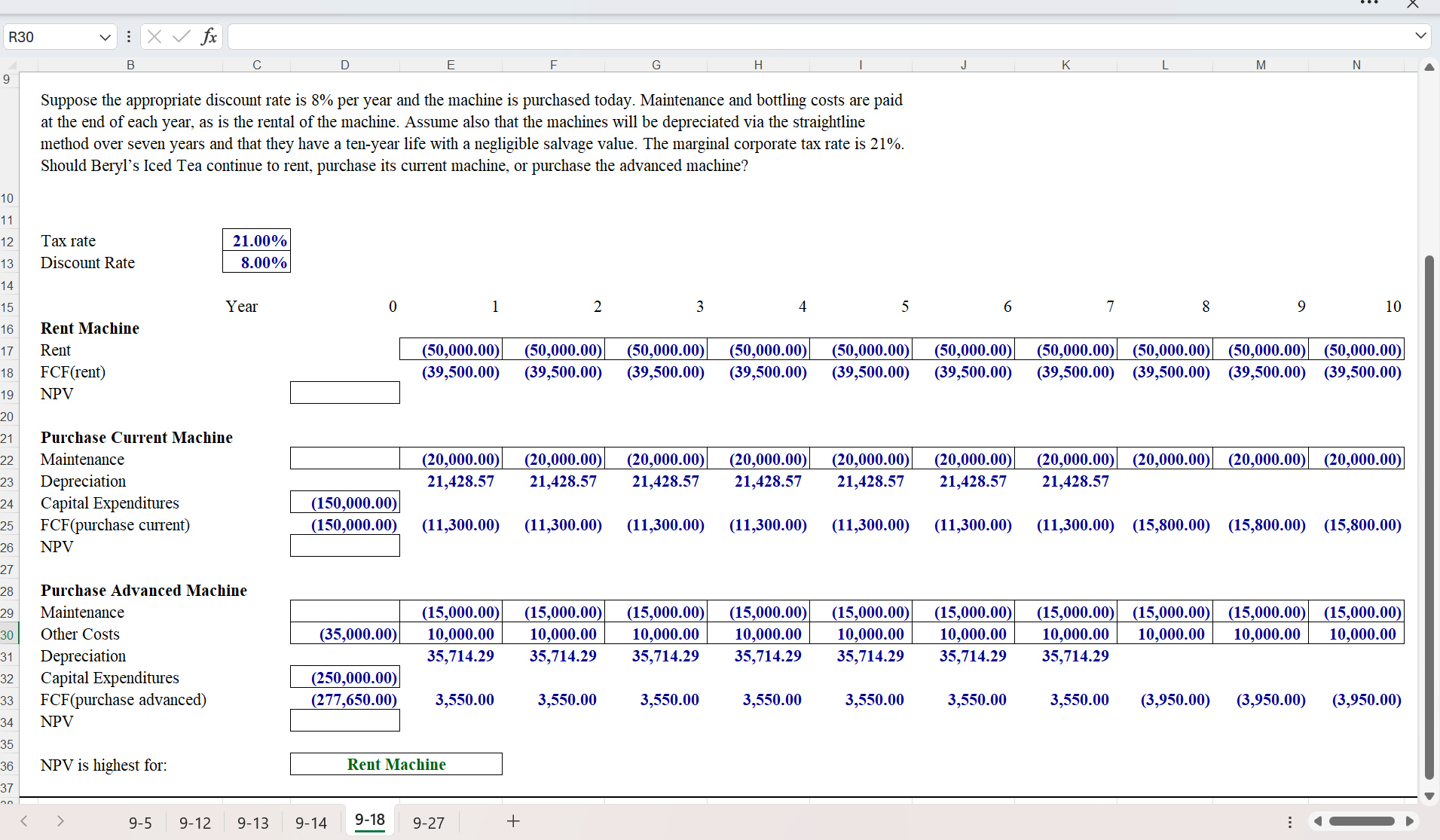Click the 'FCF(purchase advanced)' row label
Screen dimensions: 1440x840
124,700
